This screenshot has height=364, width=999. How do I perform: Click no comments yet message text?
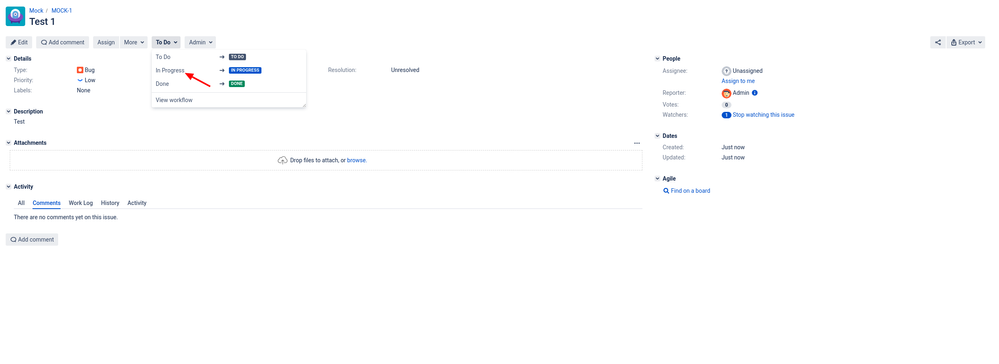(66, 217)
